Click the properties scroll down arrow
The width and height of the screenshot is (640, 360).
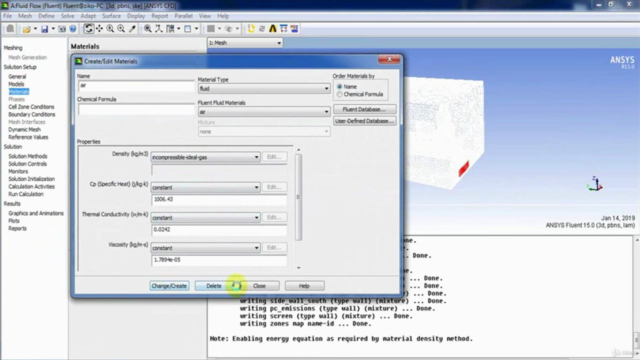coord(298,268)
